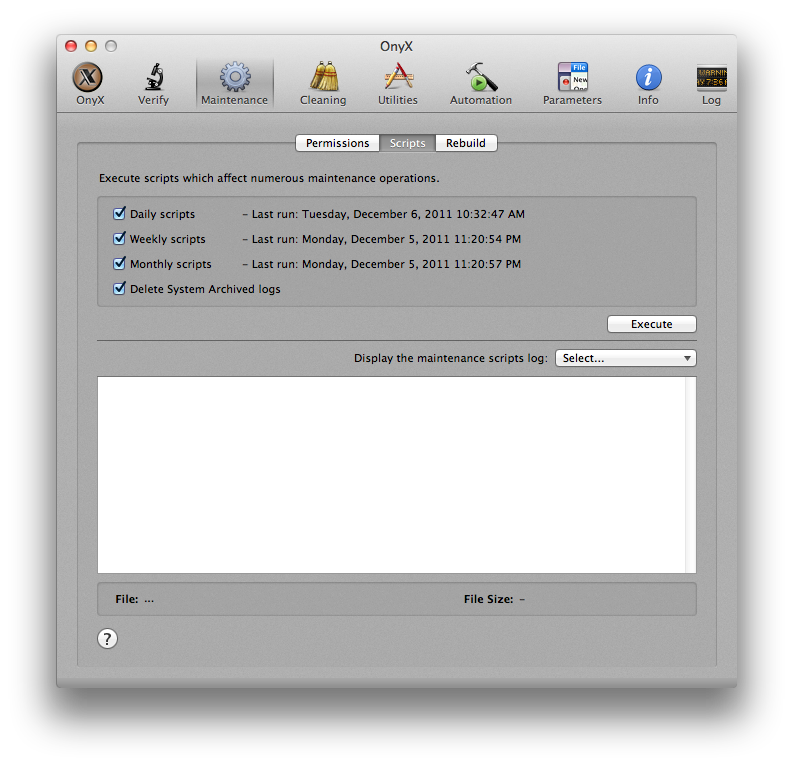Viewport: 794px width, 767px height.
Task: Expand the maintenance scripts log dropdown
Action: (x=626, y=358)
